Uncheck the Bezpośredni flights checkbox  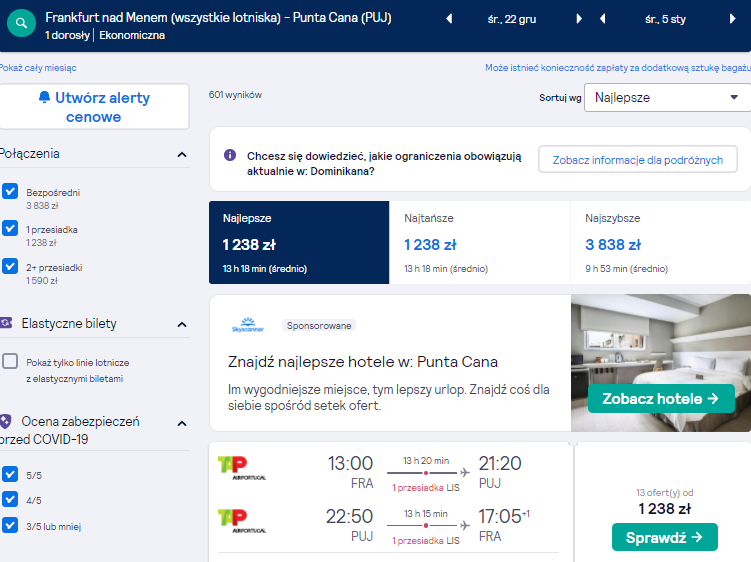(x=10, y=191)
